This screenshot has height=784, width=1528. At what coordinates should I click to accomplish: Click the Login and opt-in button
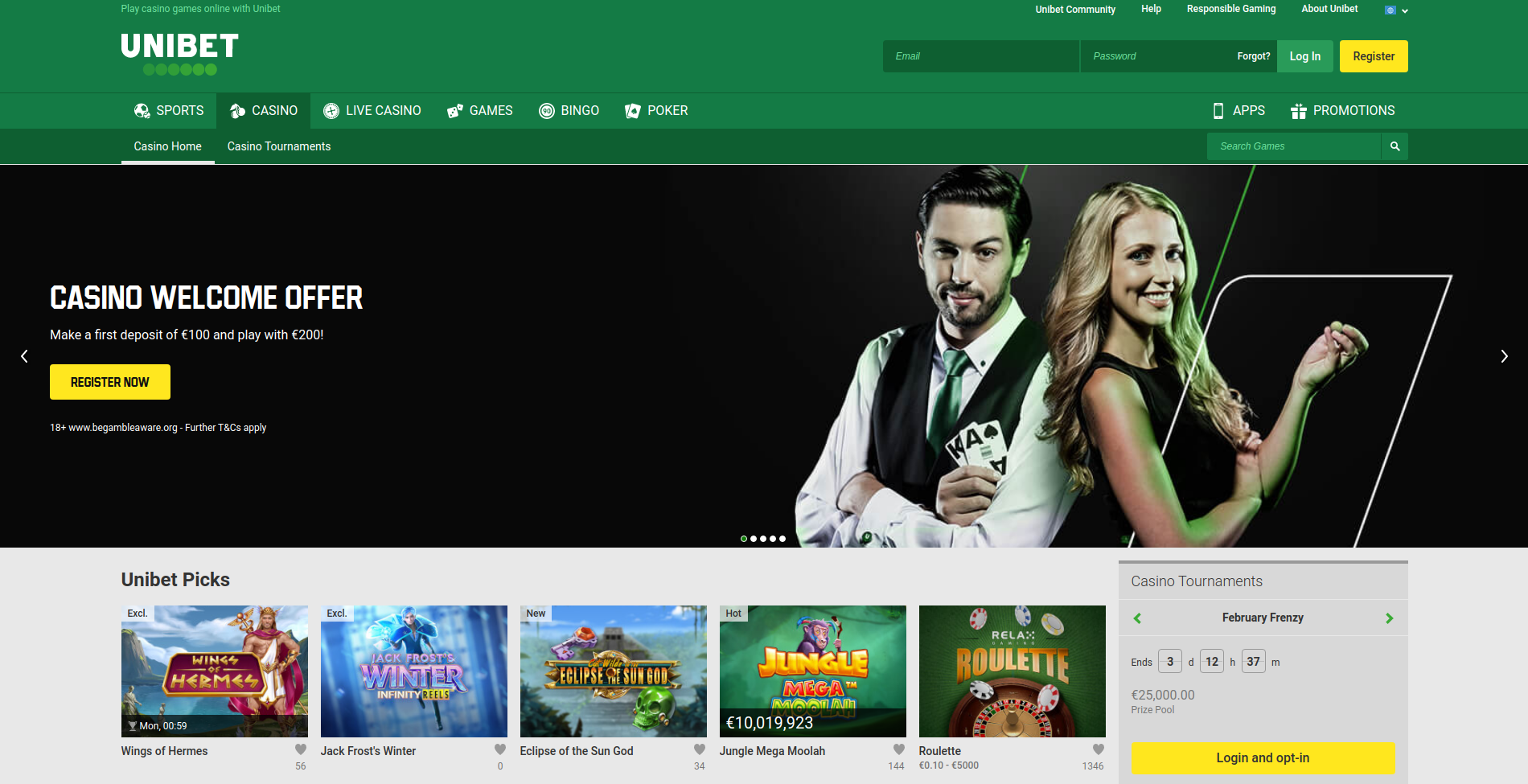1263,758
